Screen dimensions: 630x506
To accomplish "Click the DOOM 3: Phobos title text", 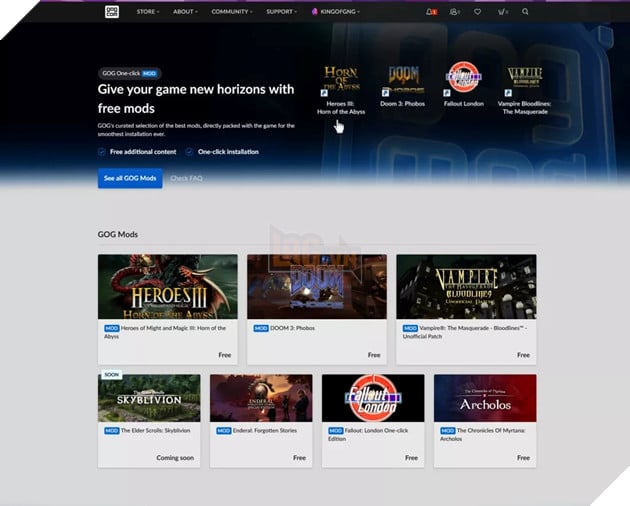I will [292, 328].
